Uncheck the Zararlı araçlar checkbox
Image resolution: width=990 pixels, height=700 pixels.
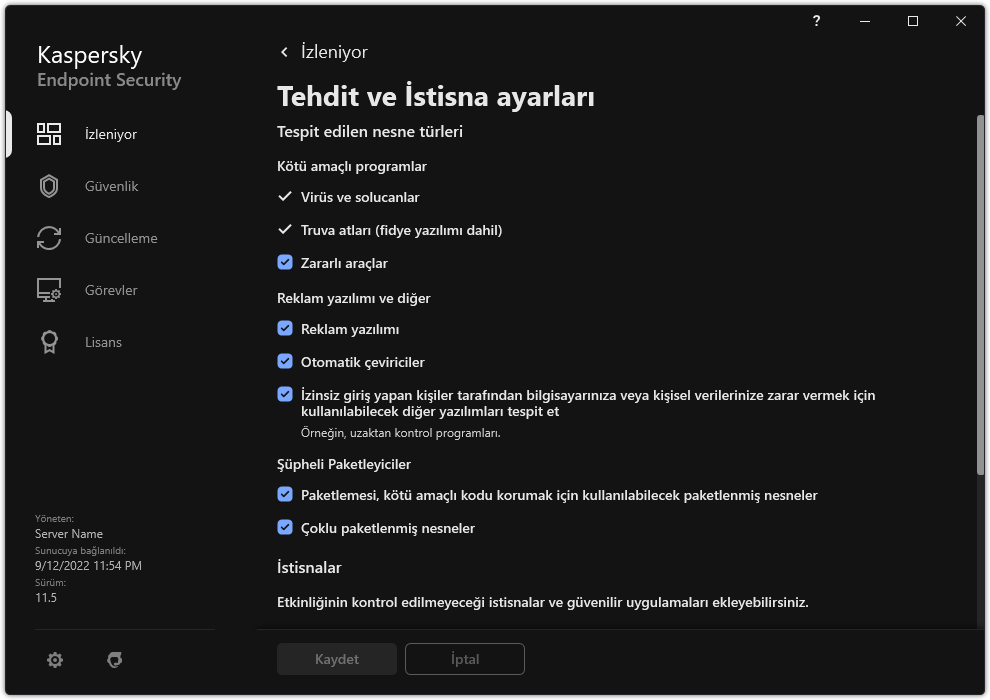(285, 263)
